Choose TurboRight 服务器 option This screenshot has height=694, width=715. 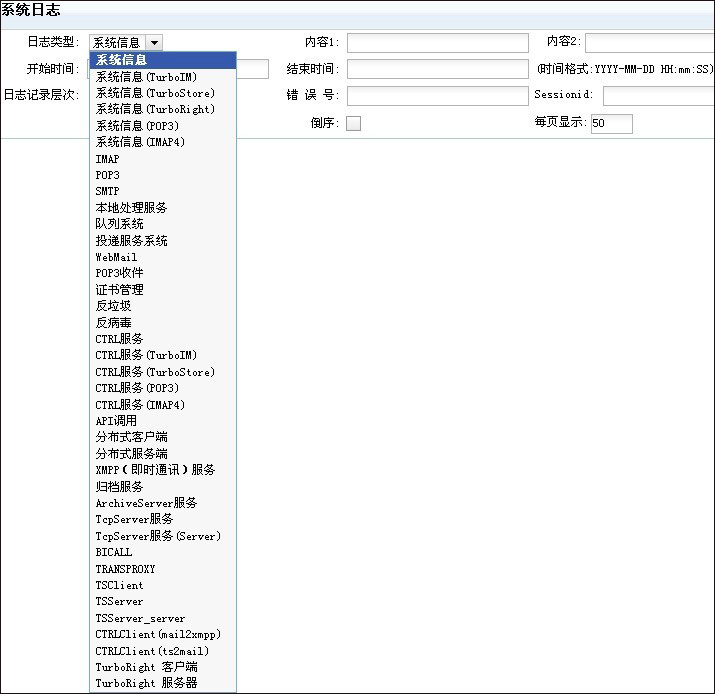tap(146, 683)
